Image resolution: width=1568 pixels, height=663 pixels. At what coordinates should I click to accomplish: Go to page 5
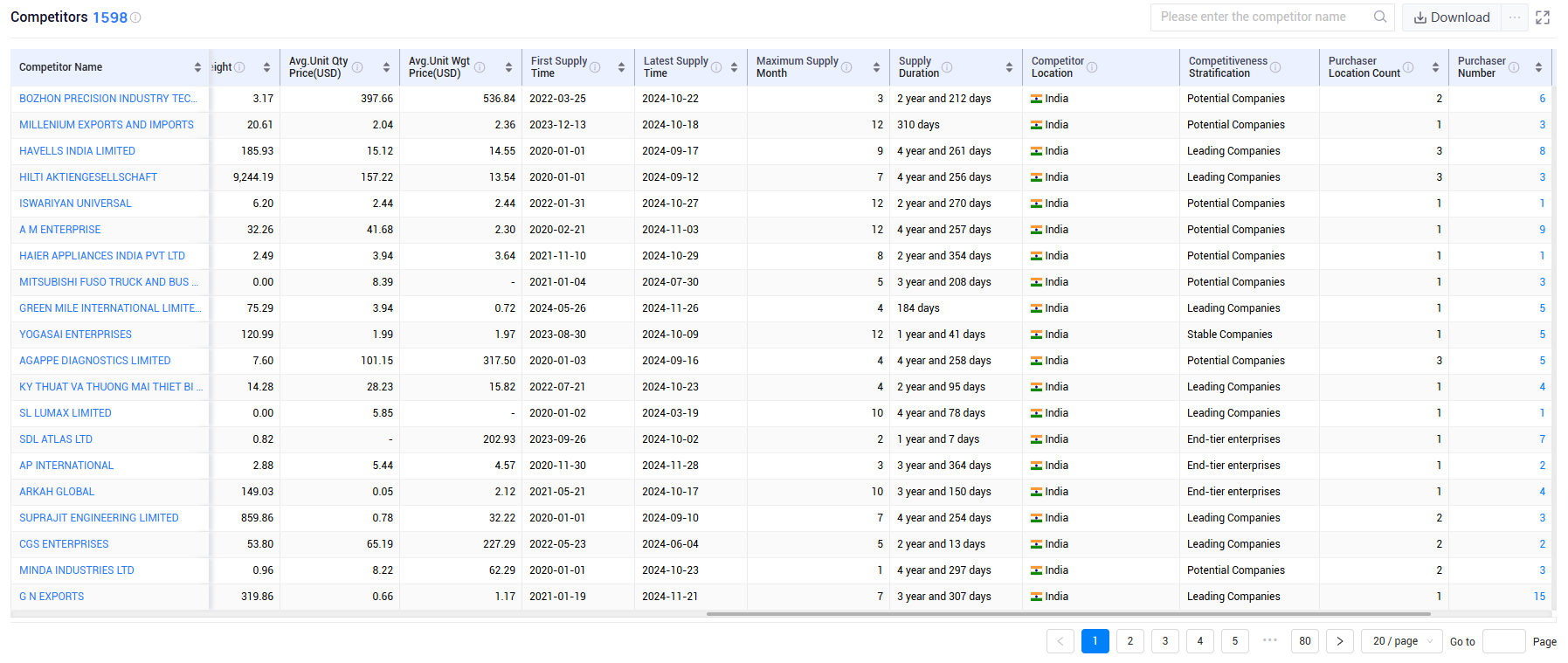1235,641
